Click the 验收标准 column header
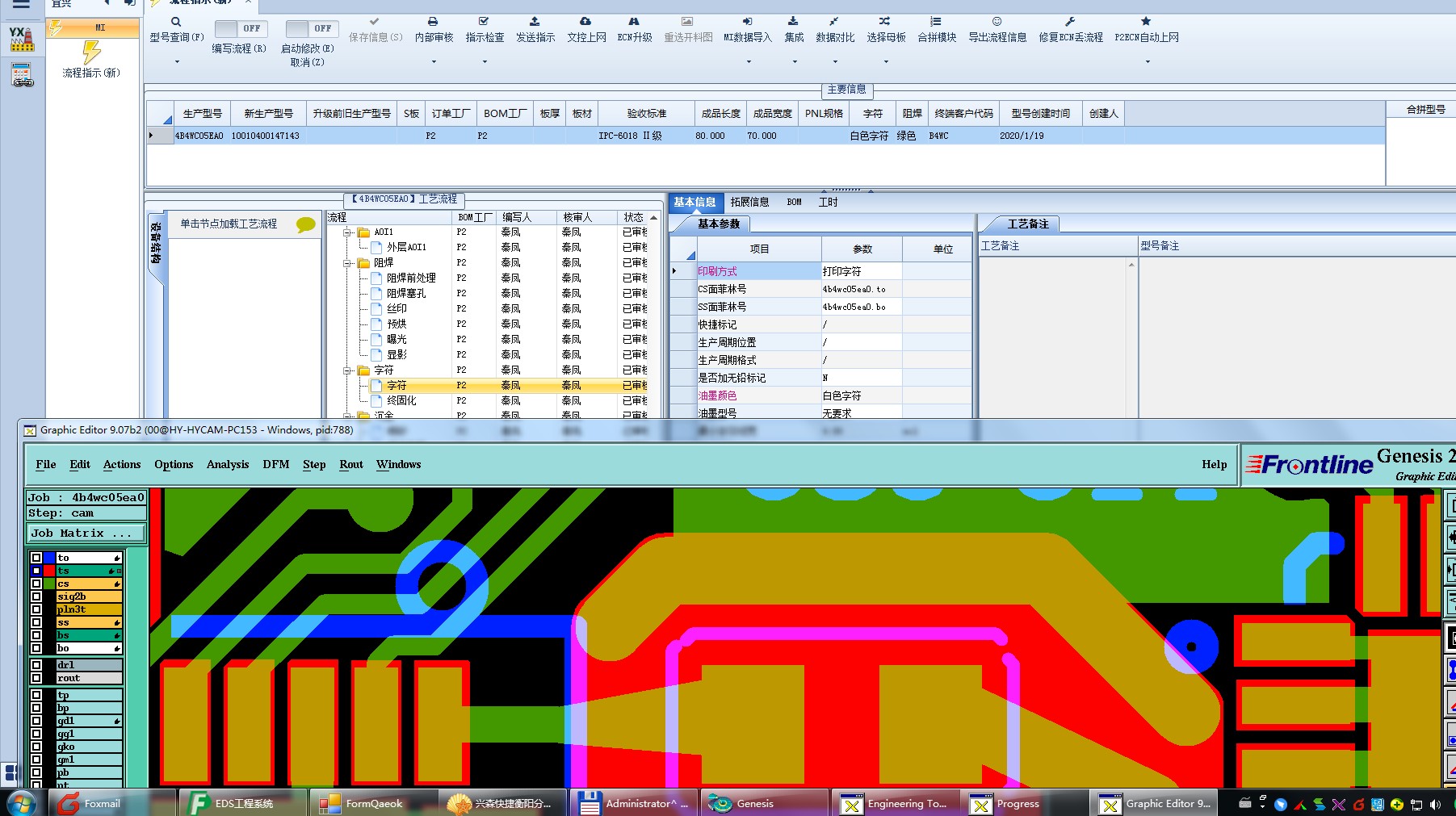 coord(646,114)
